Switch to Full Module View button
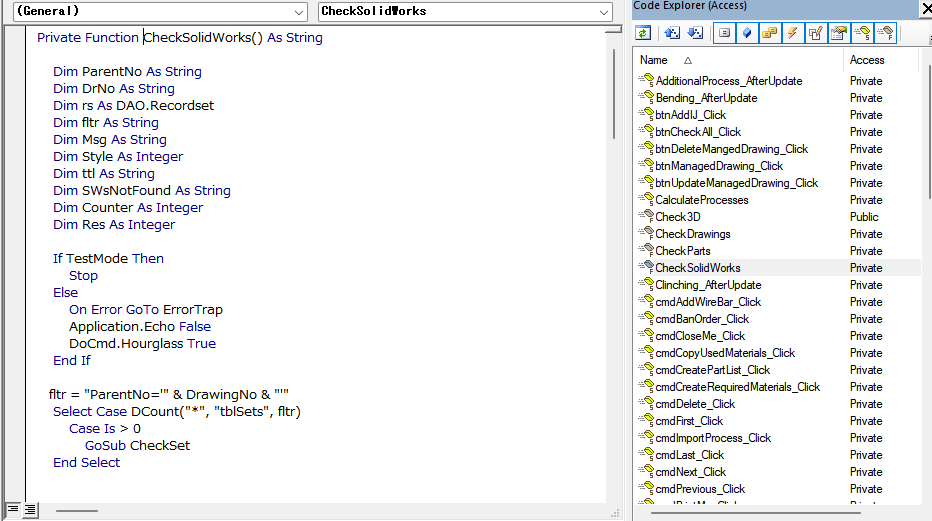The image size is (932, 521). tap(30, 510)
